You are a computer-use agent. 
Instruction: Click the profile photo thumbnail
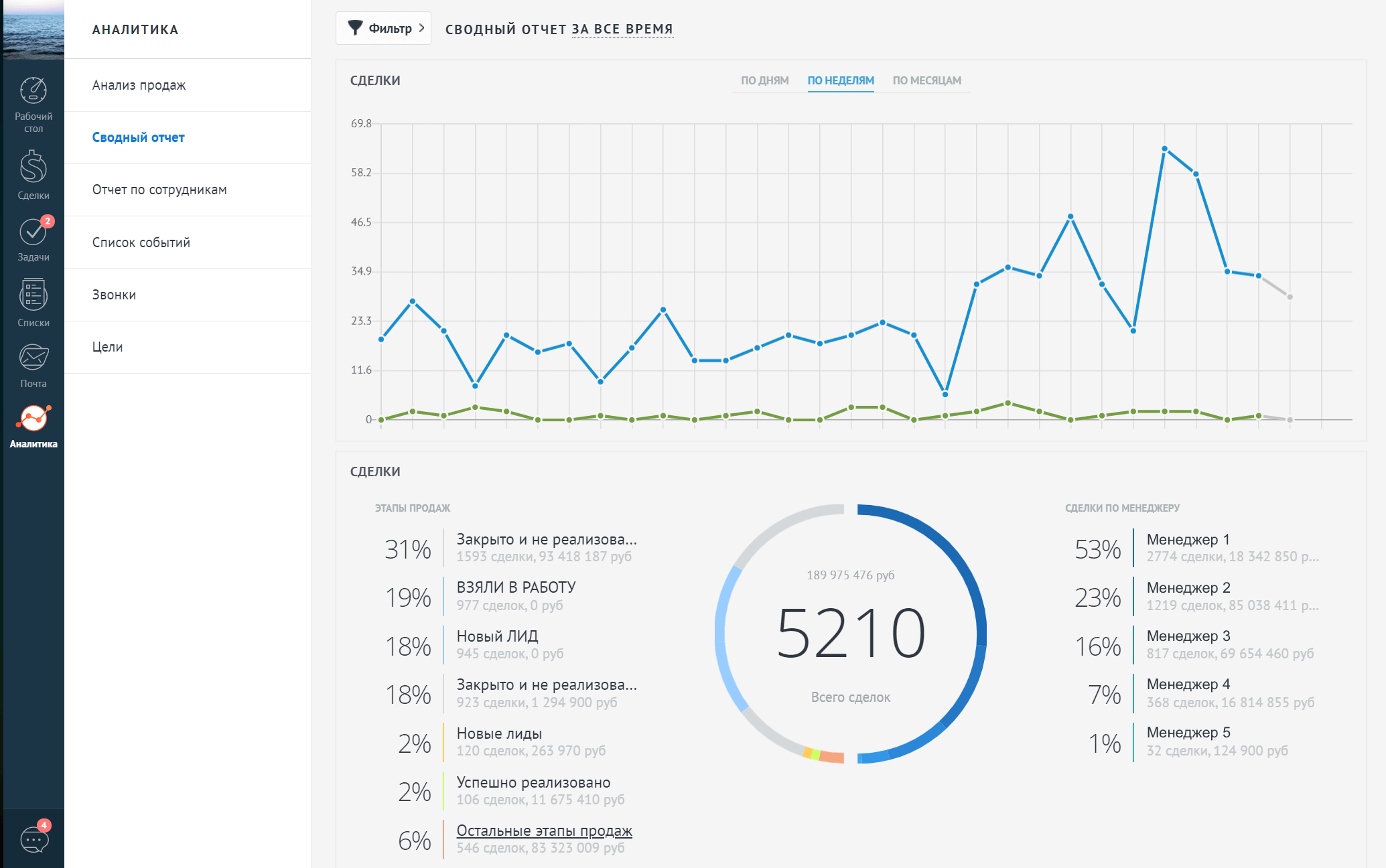(x=33, y=29)
